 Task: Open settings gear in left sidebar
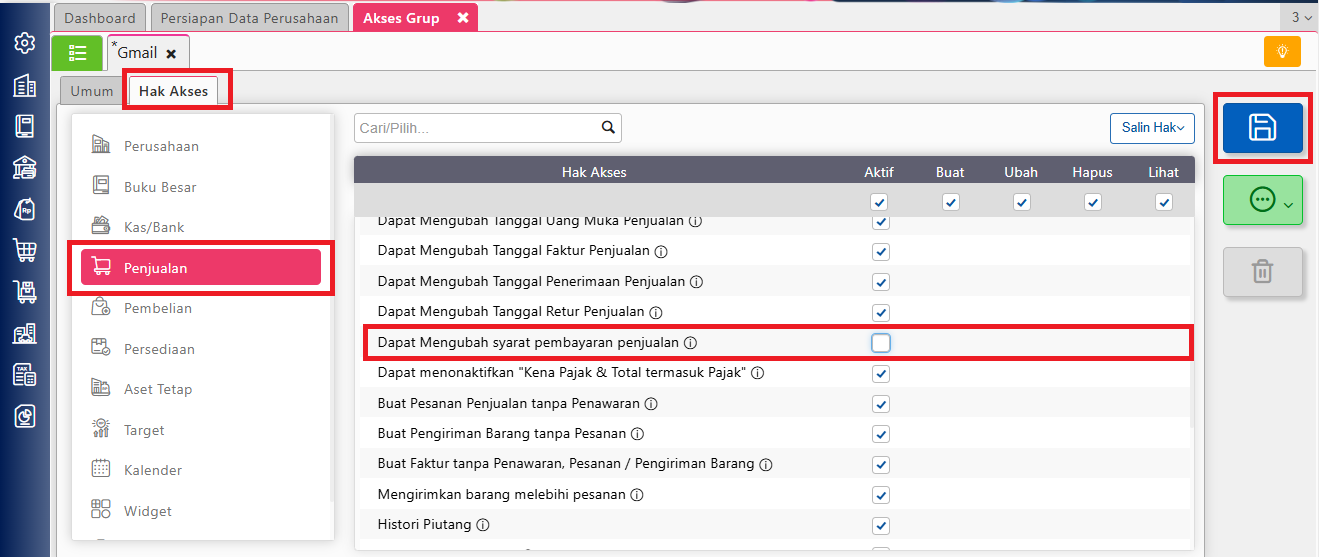[x=25, y=44]
